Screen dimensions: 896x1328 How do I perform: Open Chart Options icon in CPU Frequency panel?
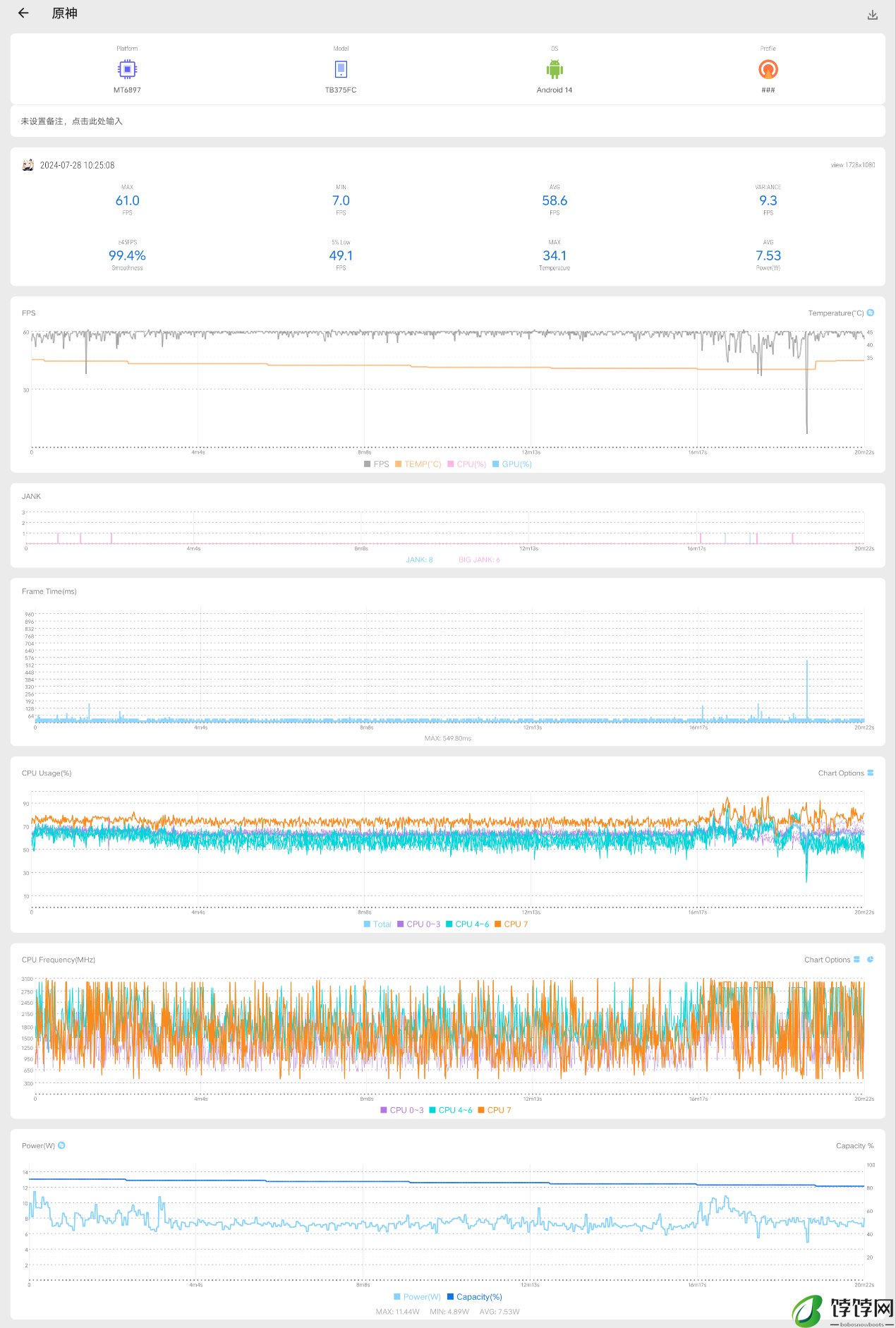[x=857, y=959]
